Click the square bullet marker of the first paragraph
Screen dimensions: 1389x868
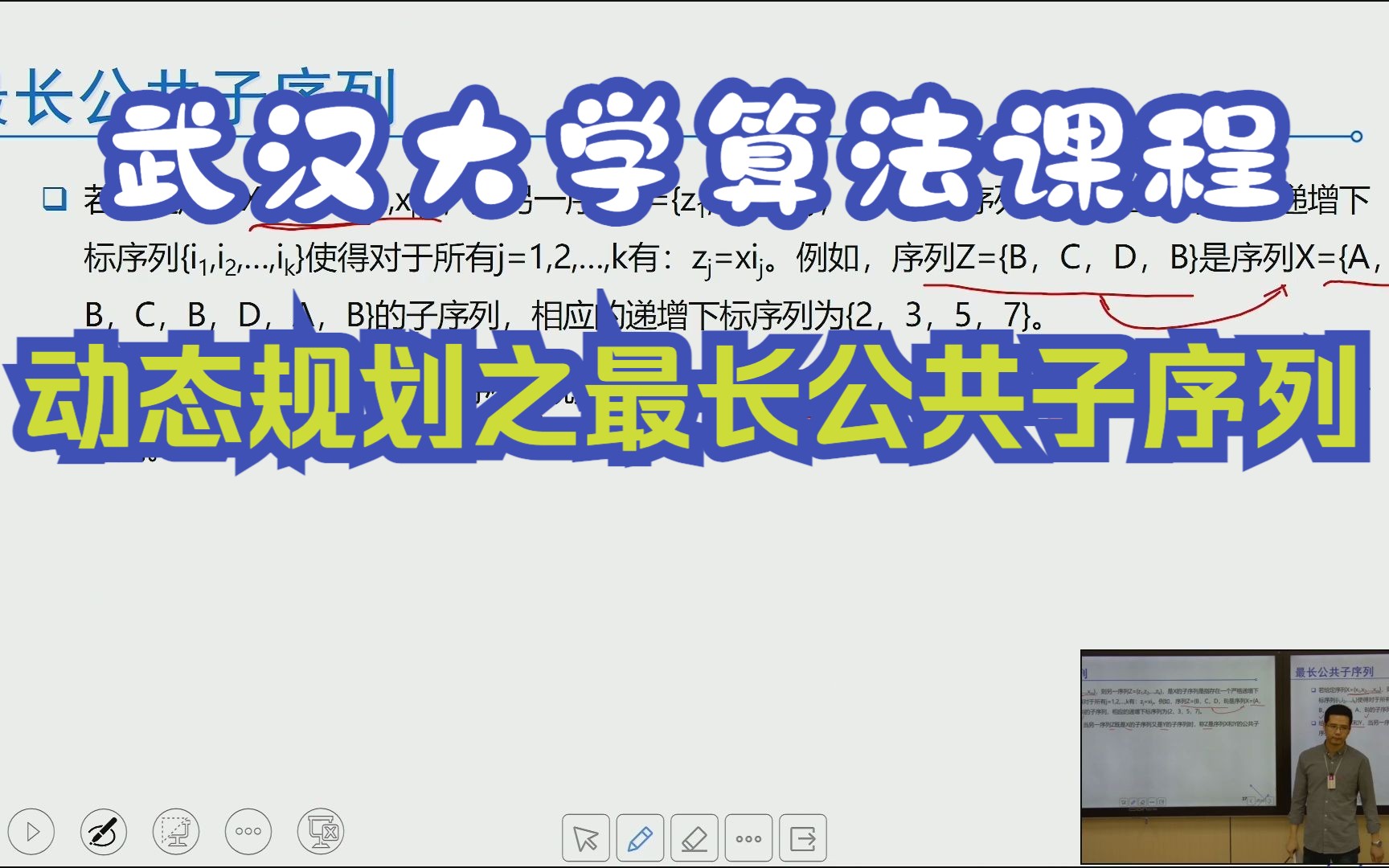[55, 199]
